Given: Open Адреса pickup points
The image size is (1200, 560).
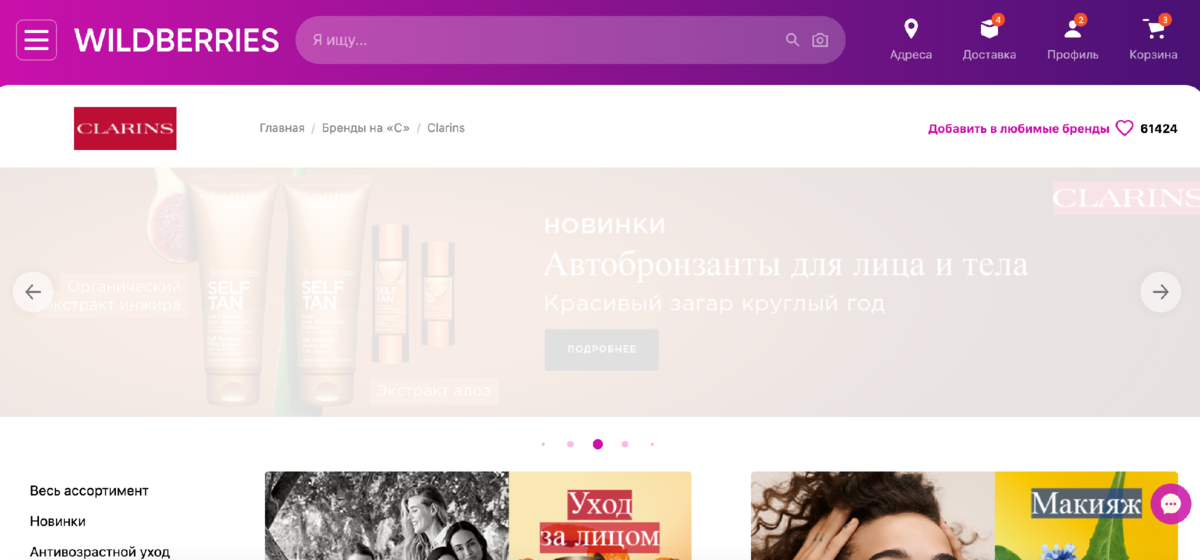Looking at the screenshot, I should (911, 40).
